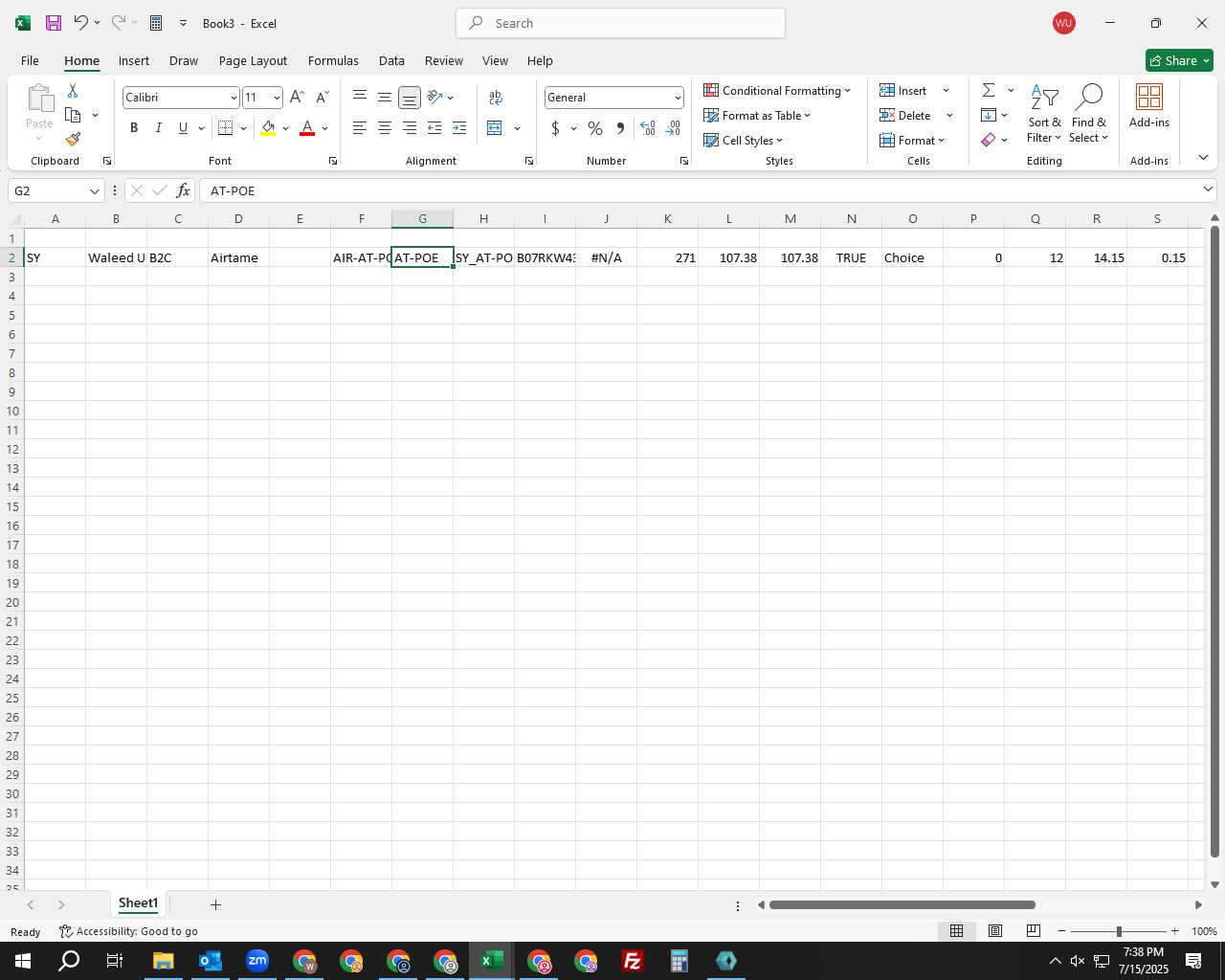
Task: Click the Share button
Action: (x=1179, y=60)
